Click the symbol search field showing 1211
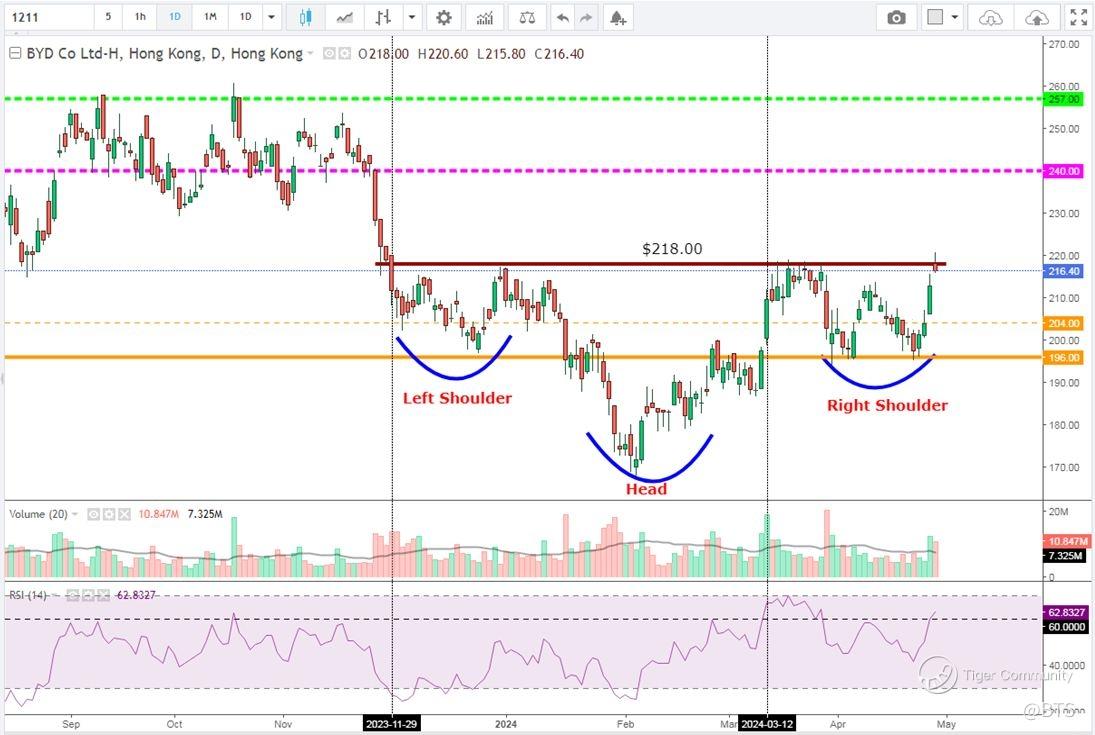The image size is (1095, 735). pyautogui.click(x=49, y=17)
